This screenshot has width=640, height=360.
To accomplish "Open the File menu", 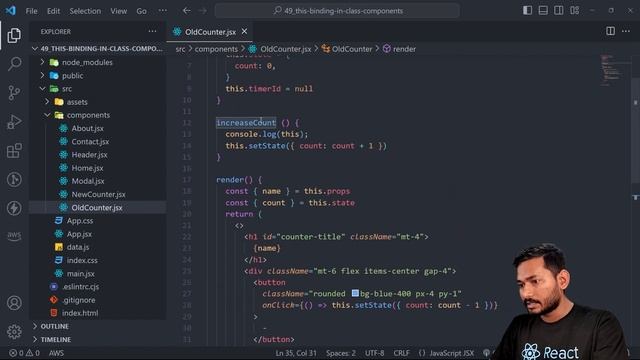I will pos(31,11).
